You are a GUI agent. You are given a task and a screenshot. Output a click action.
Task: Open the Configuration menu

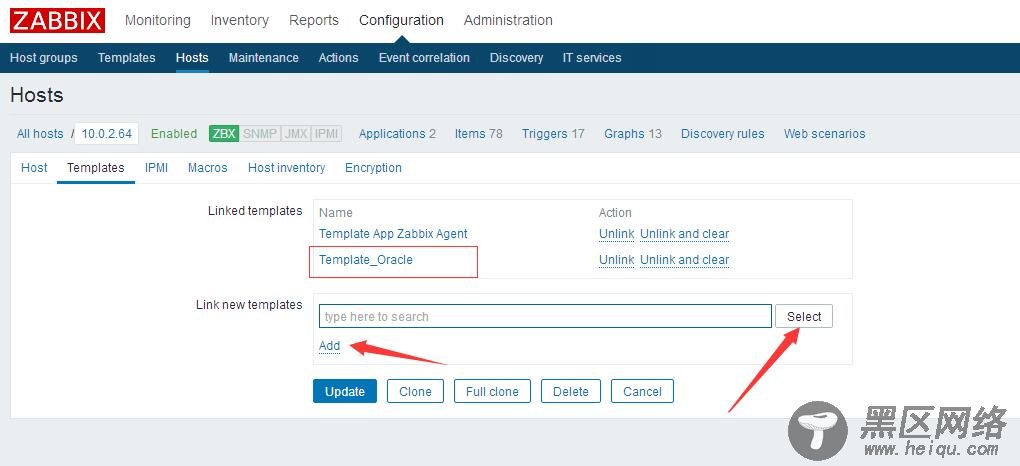click(x=401, y=20)
